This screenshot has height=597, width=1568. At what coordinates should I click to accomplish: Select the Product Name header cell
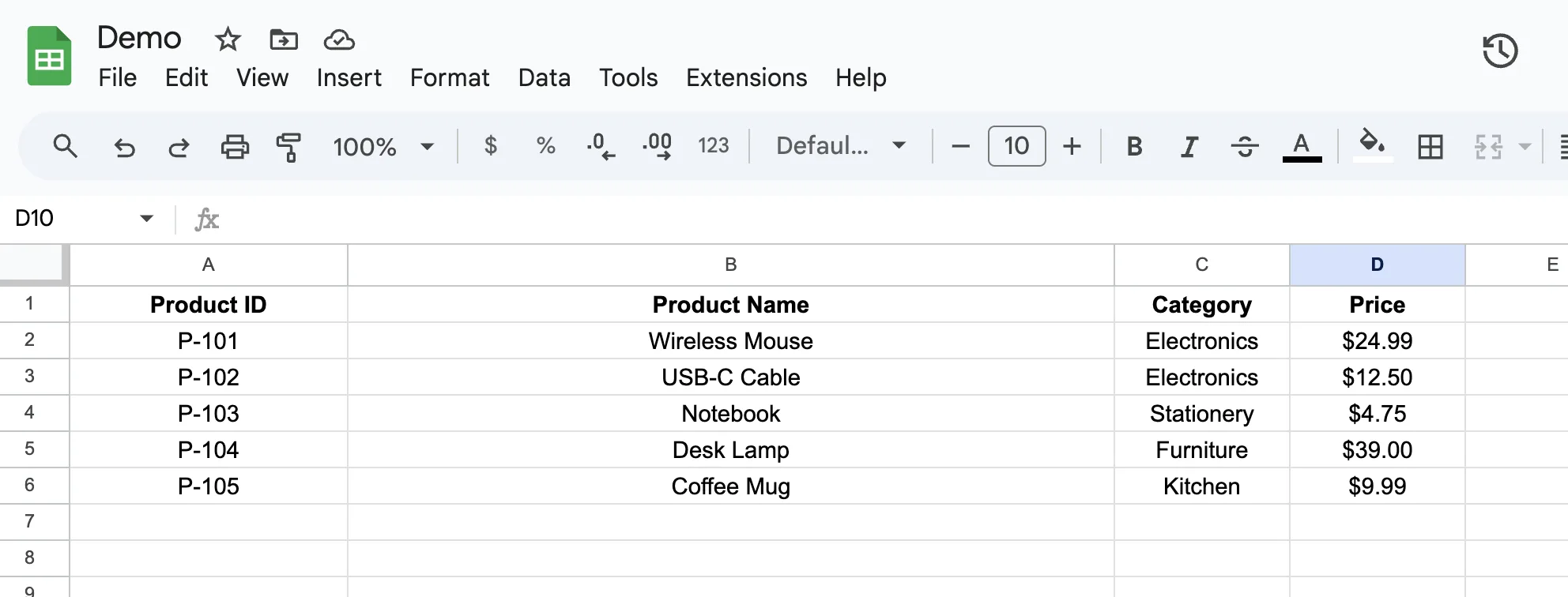[731, 305]
